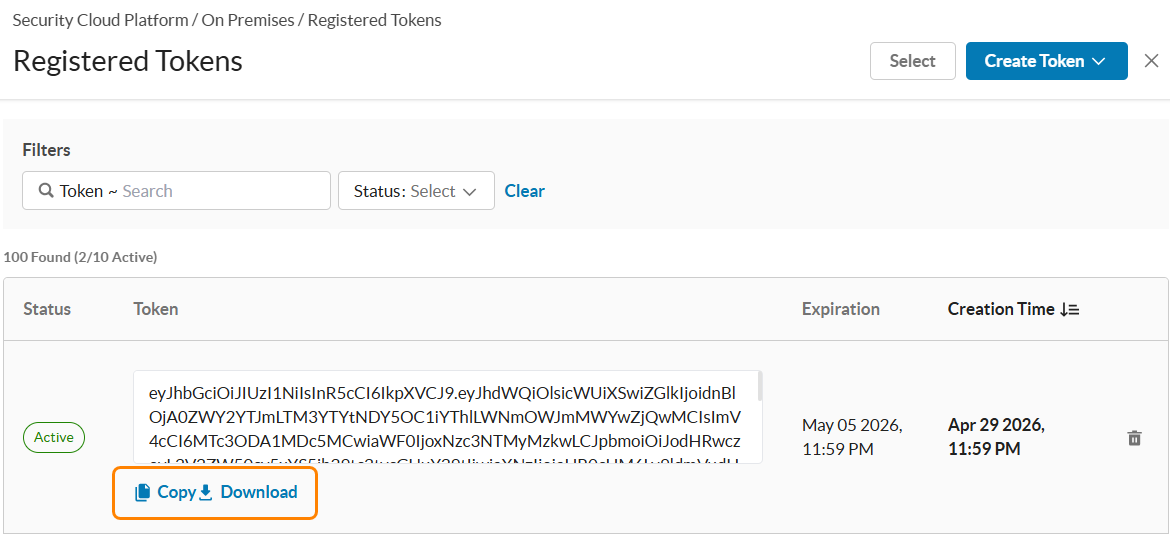Delete the active token using trash icon
The image size is (1170, 534).
pyautogui.click(x=1134, y=438)
